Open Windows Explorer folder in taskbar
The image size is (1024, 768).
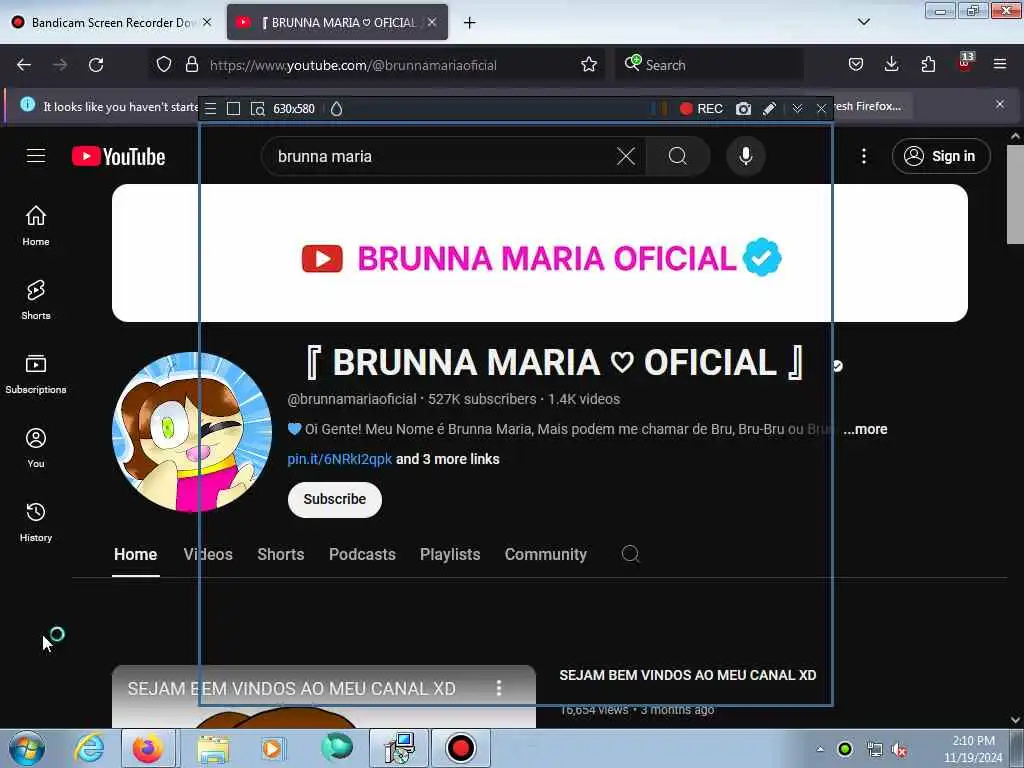pos(213,748)
